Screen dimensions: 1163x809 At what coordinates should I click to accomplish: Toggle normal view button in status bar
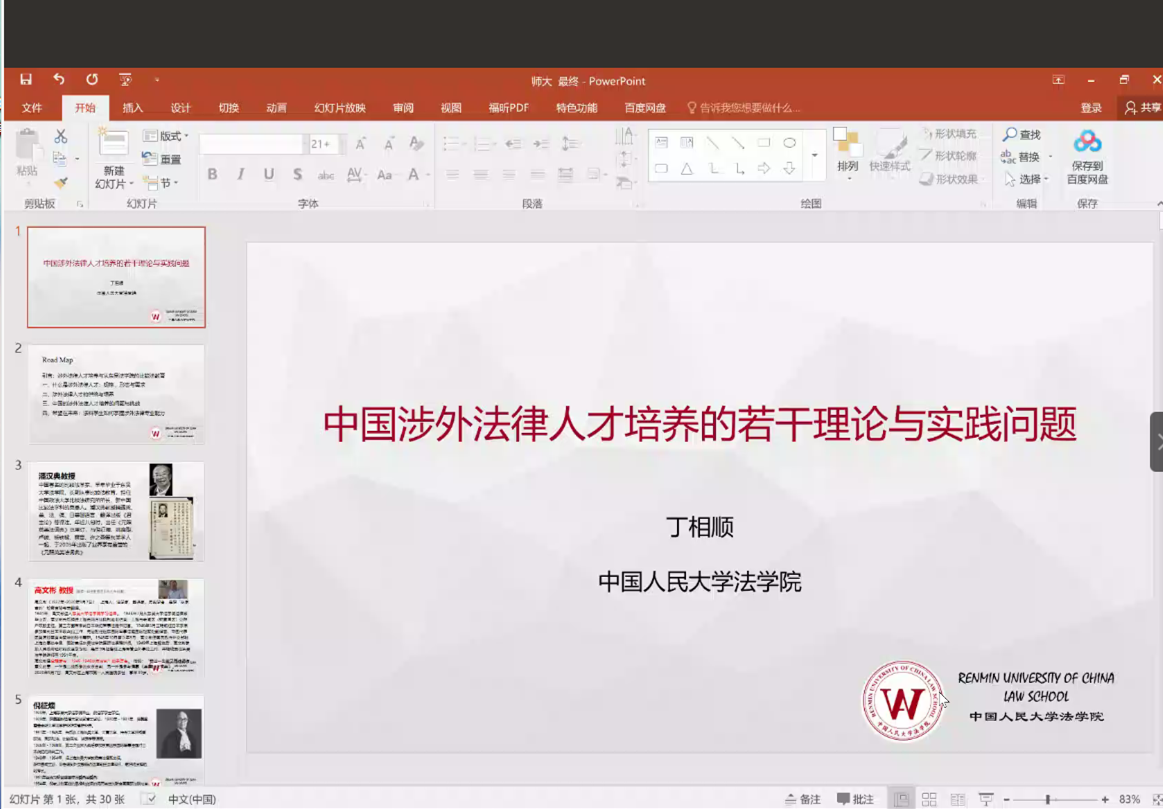tap(901, 799)
